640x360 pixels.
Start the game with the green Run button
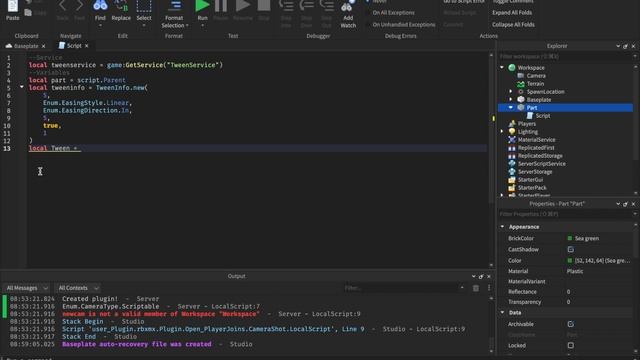pyautogui.click(x=202, y=5)
